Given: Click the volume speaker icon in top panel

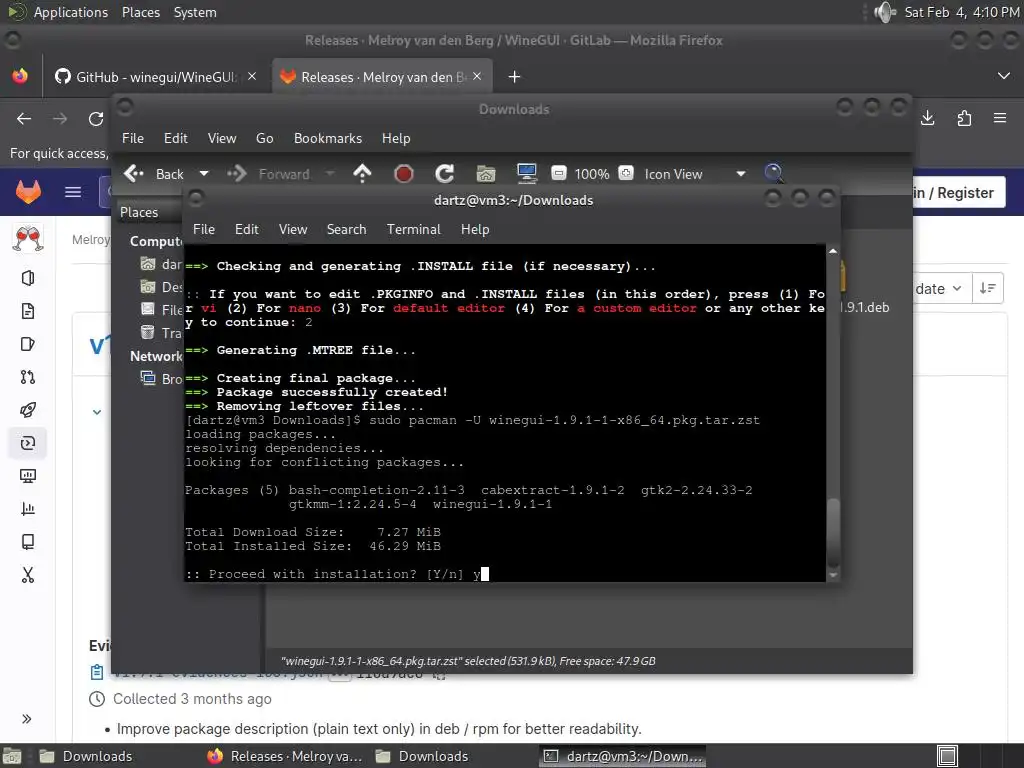Looking at the screenshot, I should [x=885, y=12].
